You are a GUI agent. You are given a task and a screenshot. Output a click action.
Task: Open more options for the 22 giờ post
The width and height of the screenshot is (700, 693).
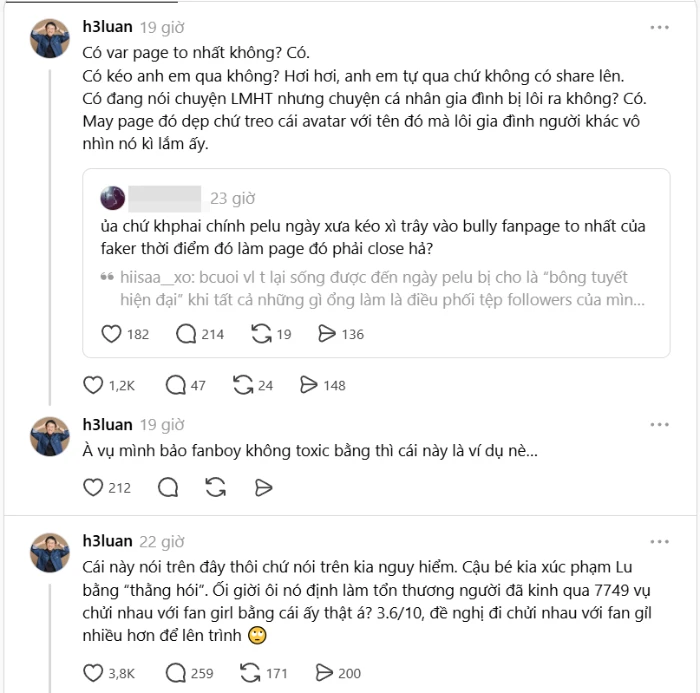click(x=660, y=541)
